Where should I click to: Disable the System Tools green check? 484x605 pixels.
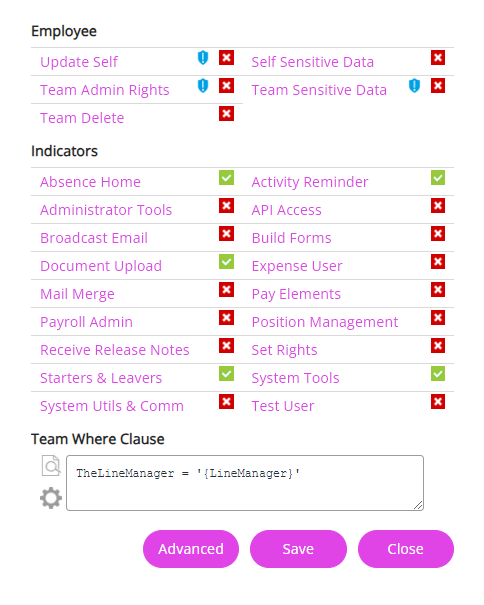click(438, 373)
